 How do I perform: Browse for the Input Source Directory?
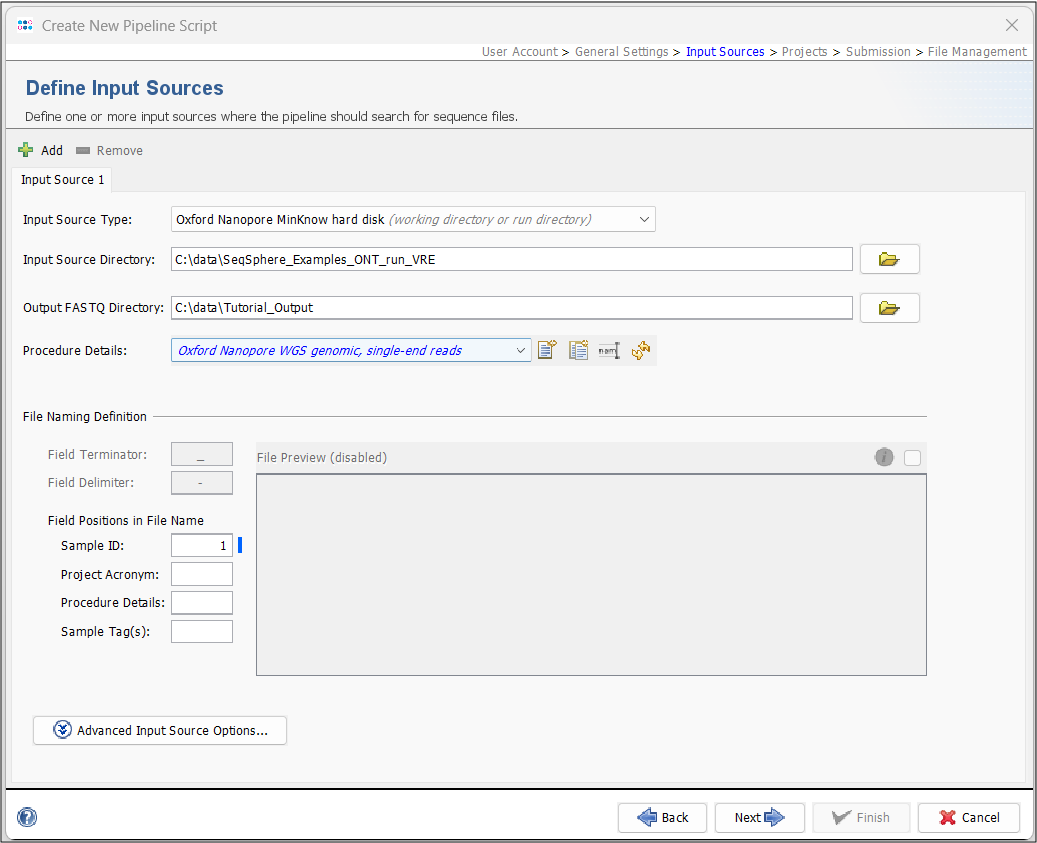(888, 258)
